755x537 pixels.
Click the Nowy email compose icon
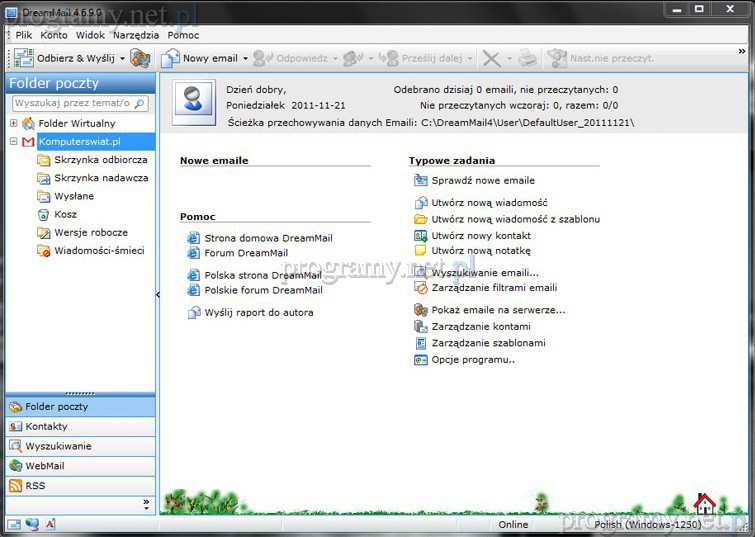[x=169, y=58]
